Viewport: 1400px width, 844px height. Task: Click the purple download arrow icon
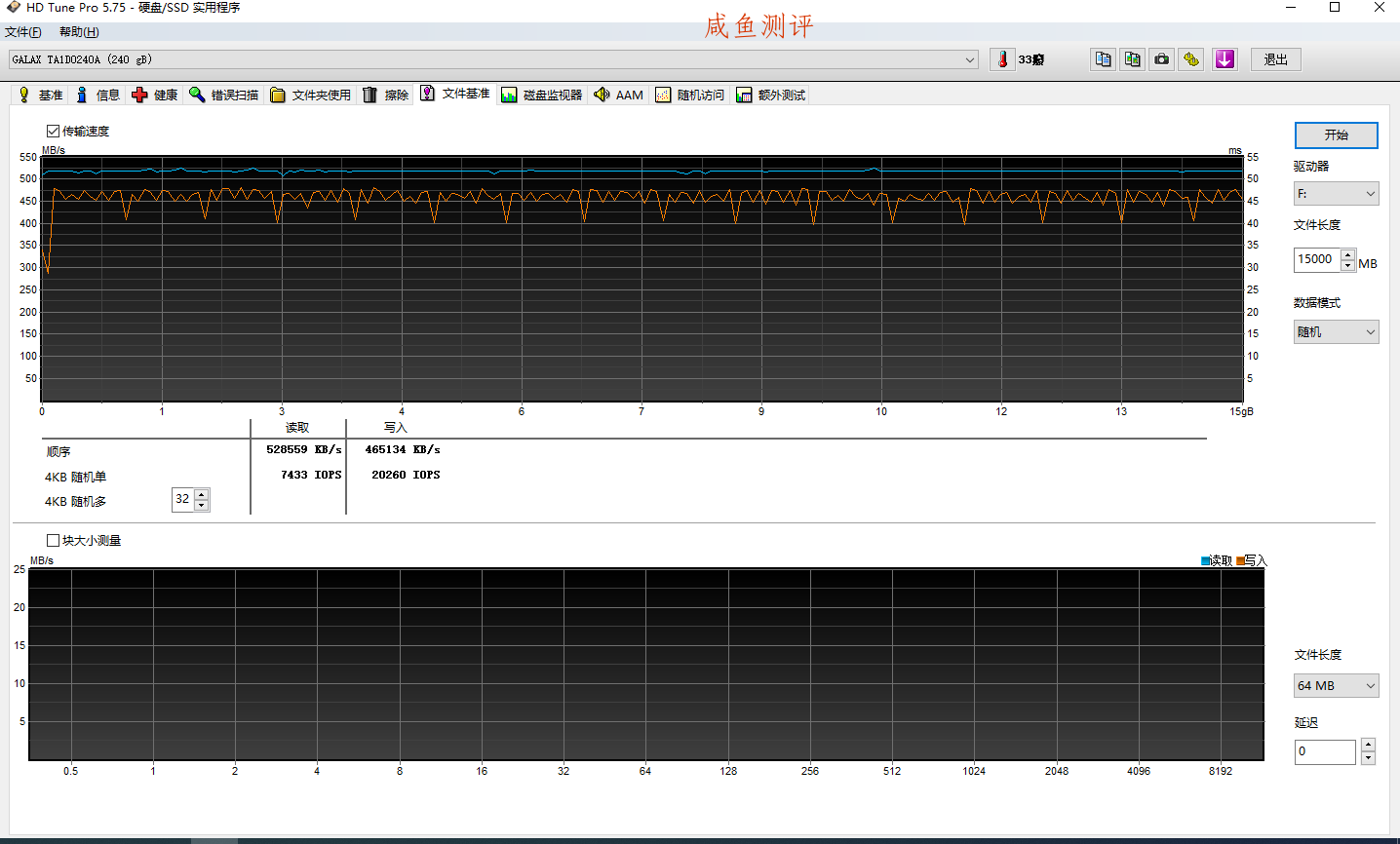click(1225, 59)
